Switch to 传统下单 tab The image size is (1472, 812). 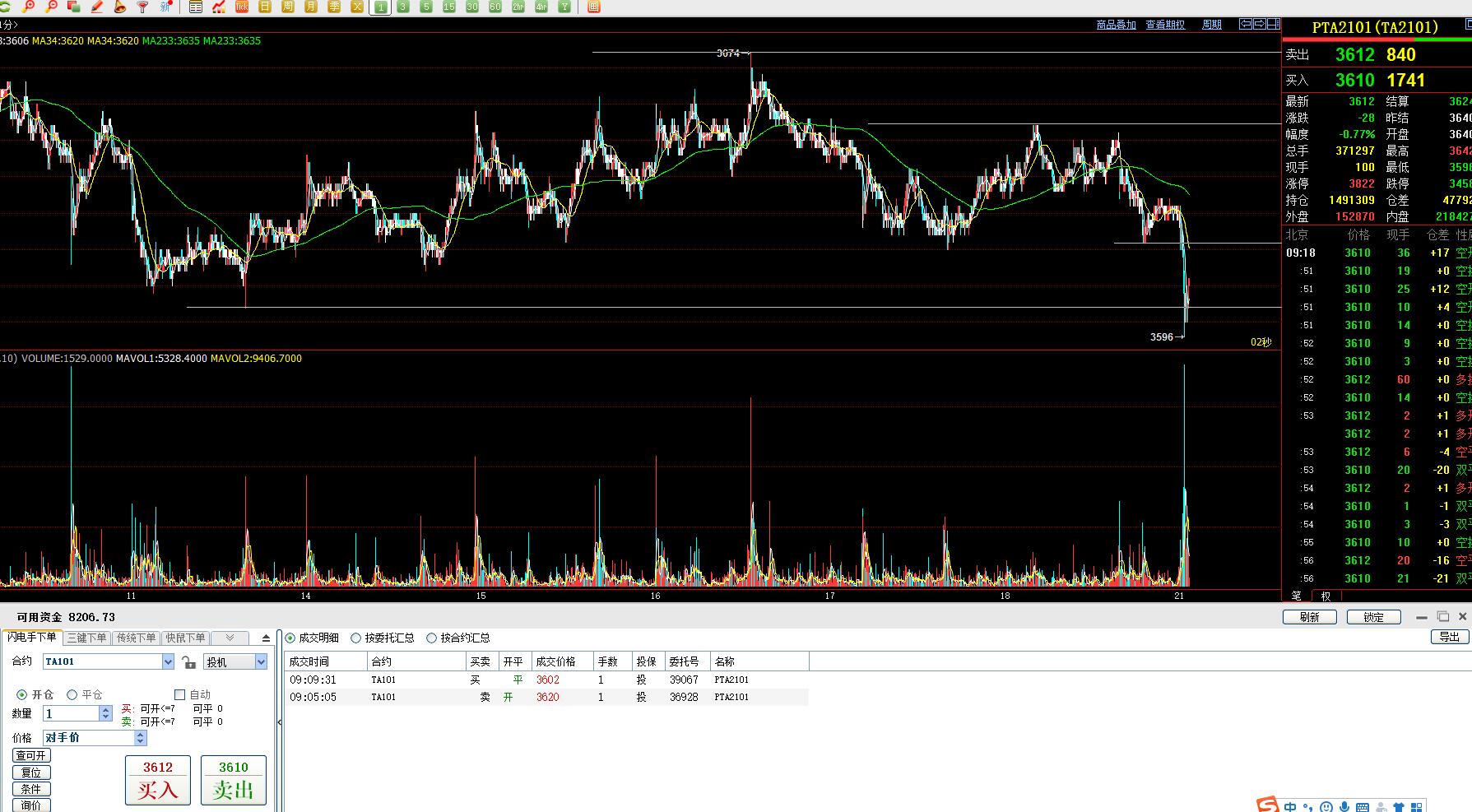(x=136, y=638)
